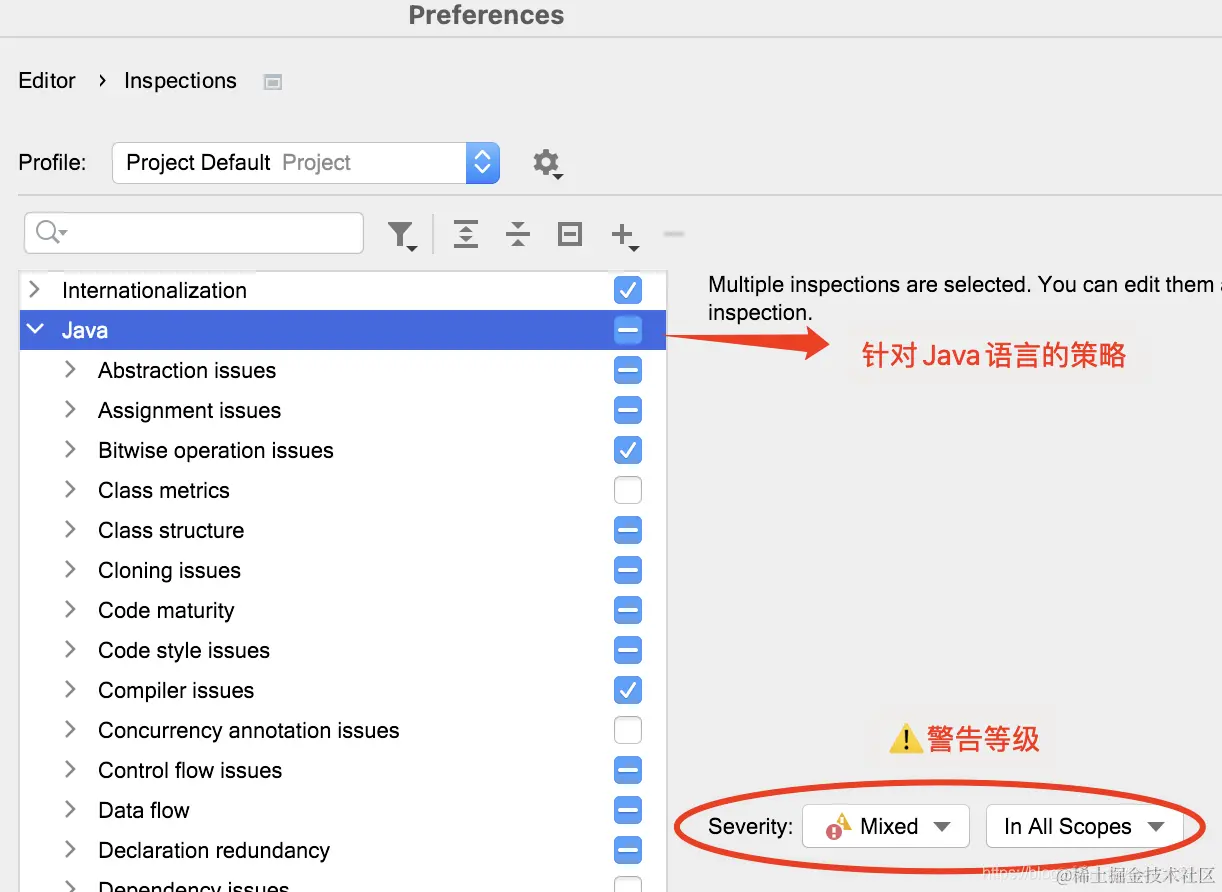Screen dimensions: 1222x892
Task: Select the Java row in tree
Action: (x=343, y=330)
